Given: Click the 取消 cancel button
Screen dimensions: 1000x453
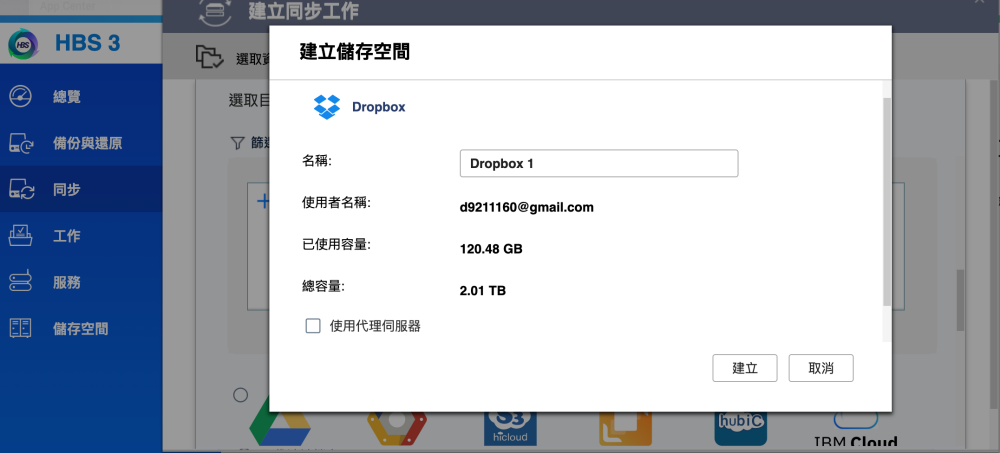Looking at the screenshot, I should (821, 368).
